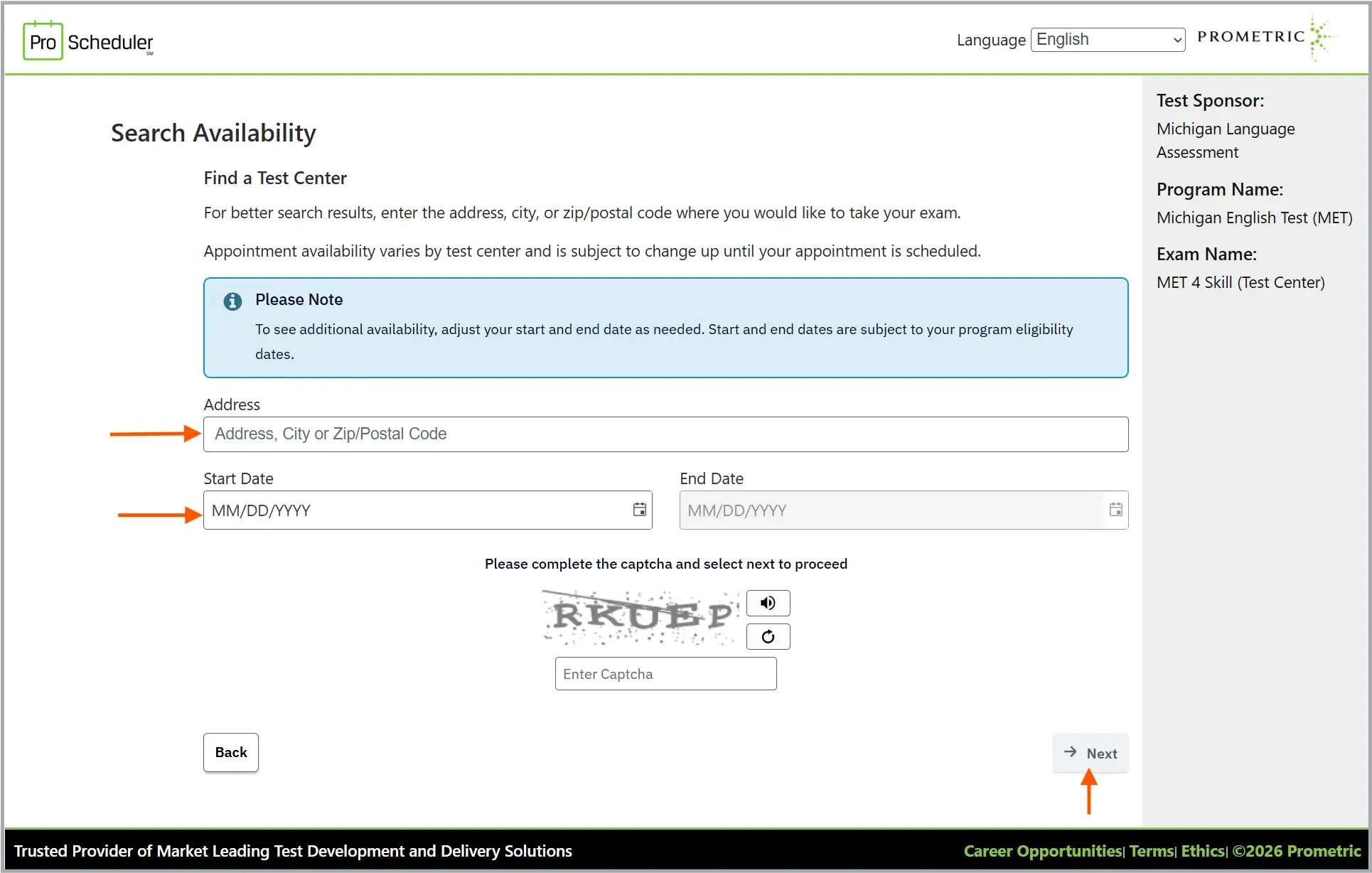Click the captcha image RKUEP

(x=641, y=616)
